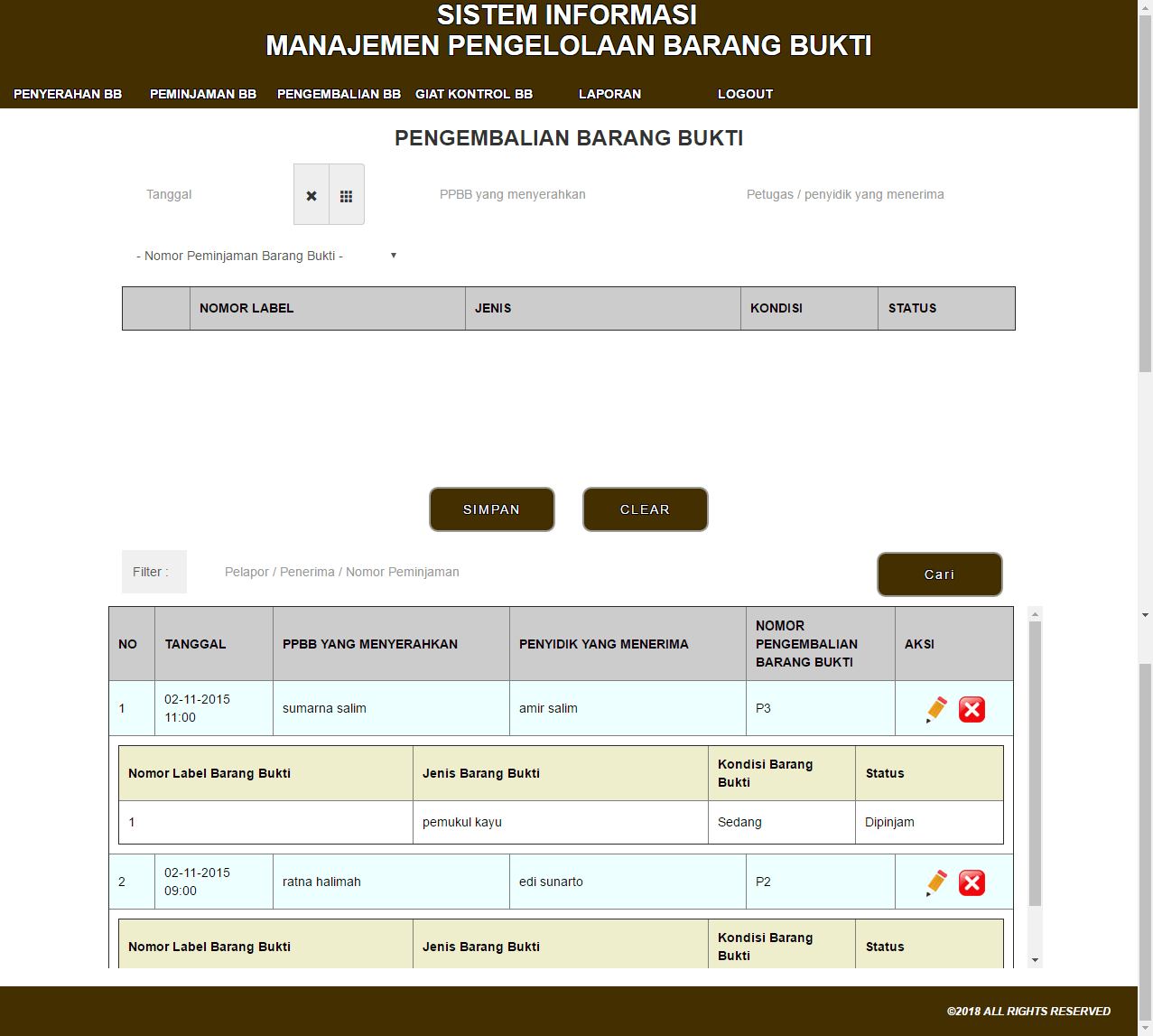Open the PENYERAHAN BB menu
The height and width of the screenshot is (1036, 1153).
click(x=68, y=94)
